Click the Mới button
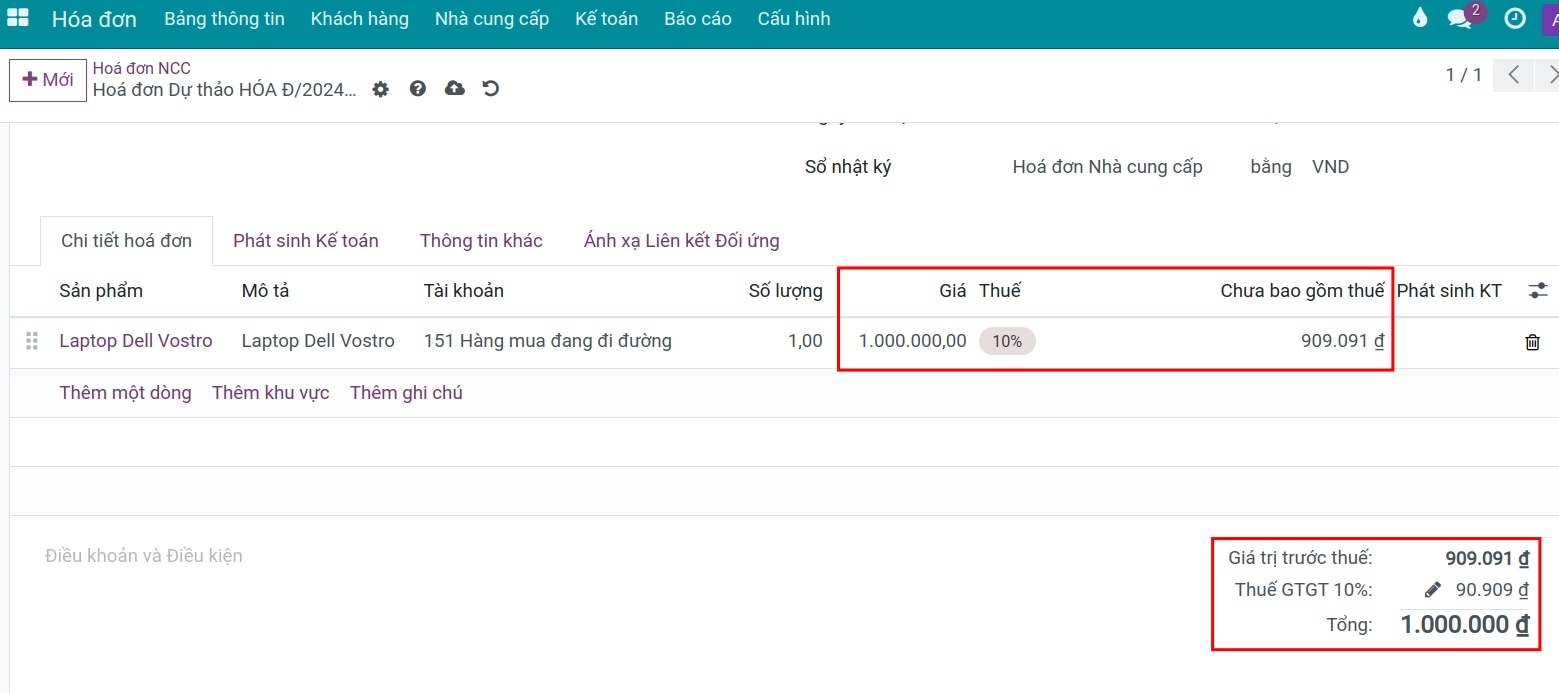Screen dimensions: 1559x693 pos(48,80)
